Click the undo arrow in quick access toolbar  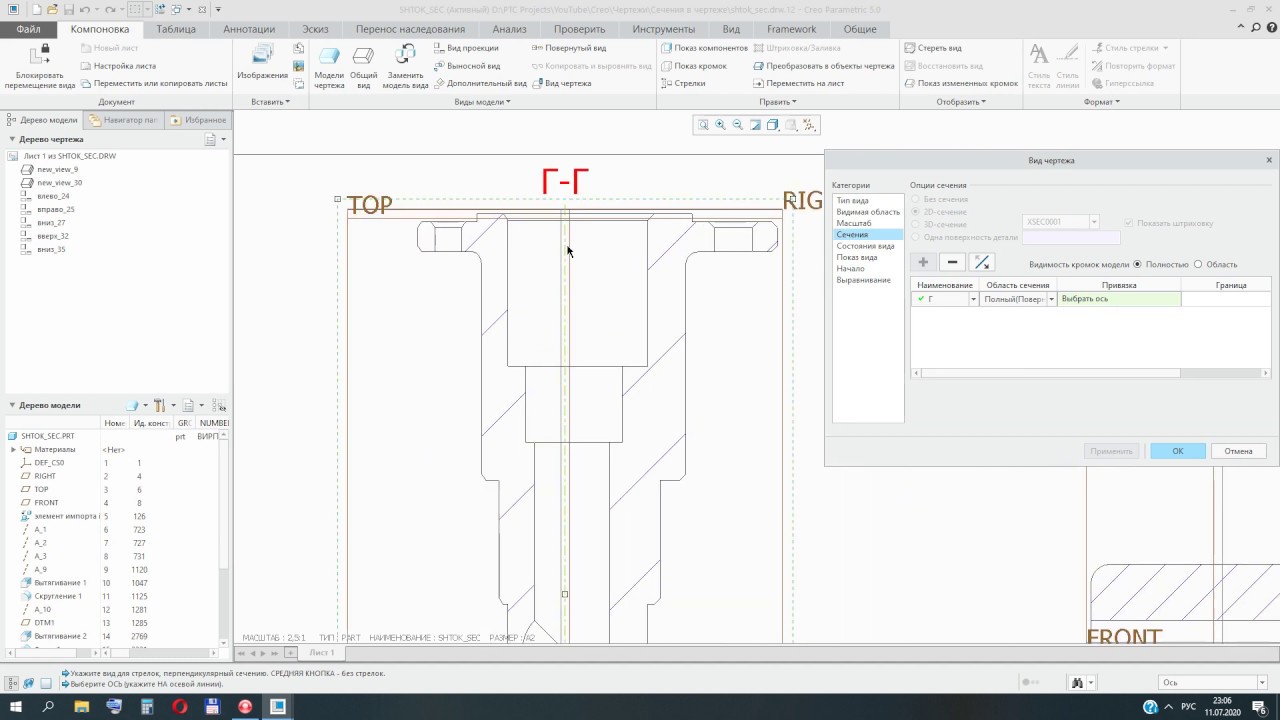86,9
